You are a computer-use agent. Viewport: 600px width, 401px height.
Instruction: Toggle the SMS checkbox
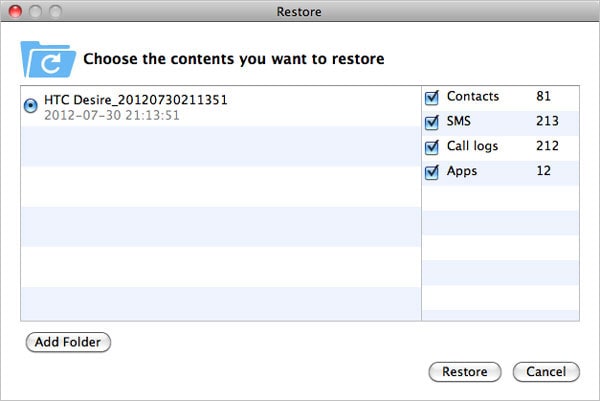432,122
